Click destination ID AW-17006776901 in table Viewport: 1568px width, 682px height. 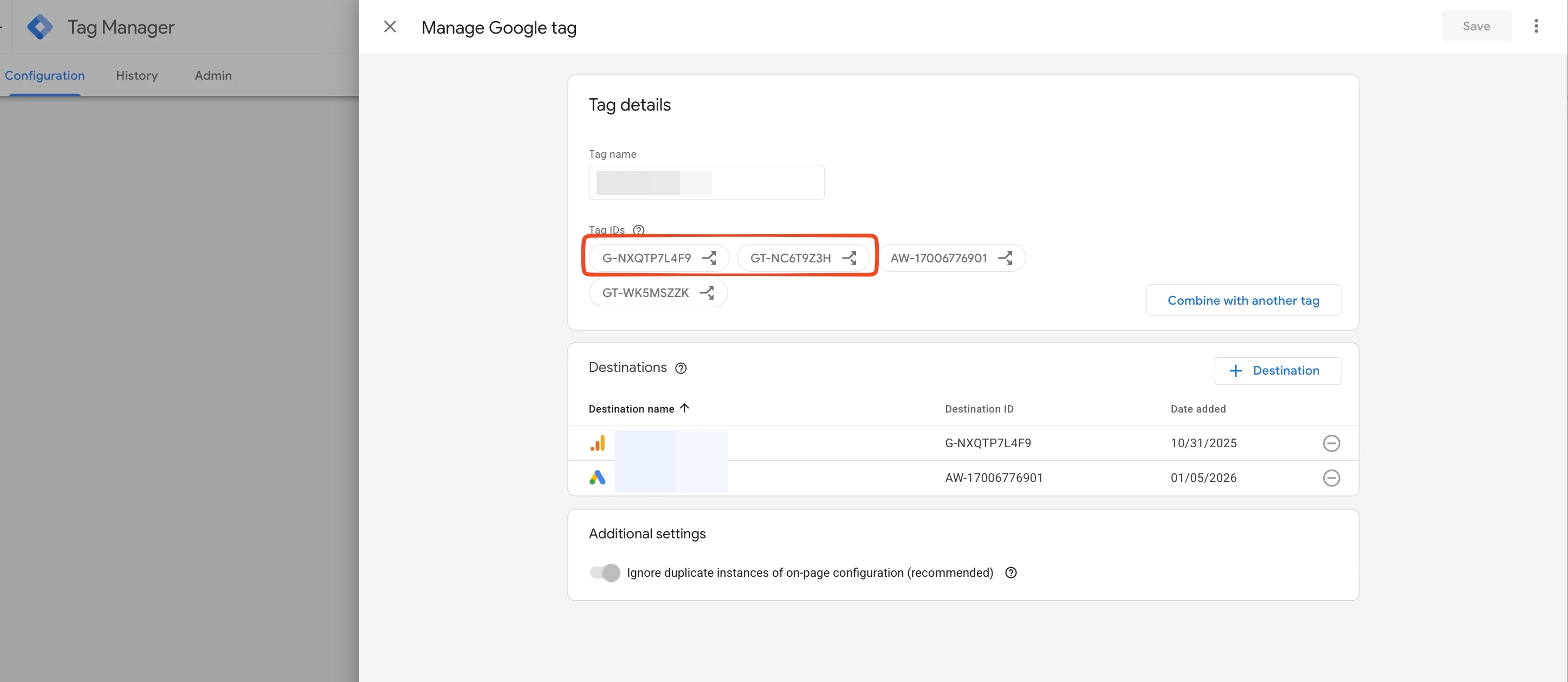[993, 478]
